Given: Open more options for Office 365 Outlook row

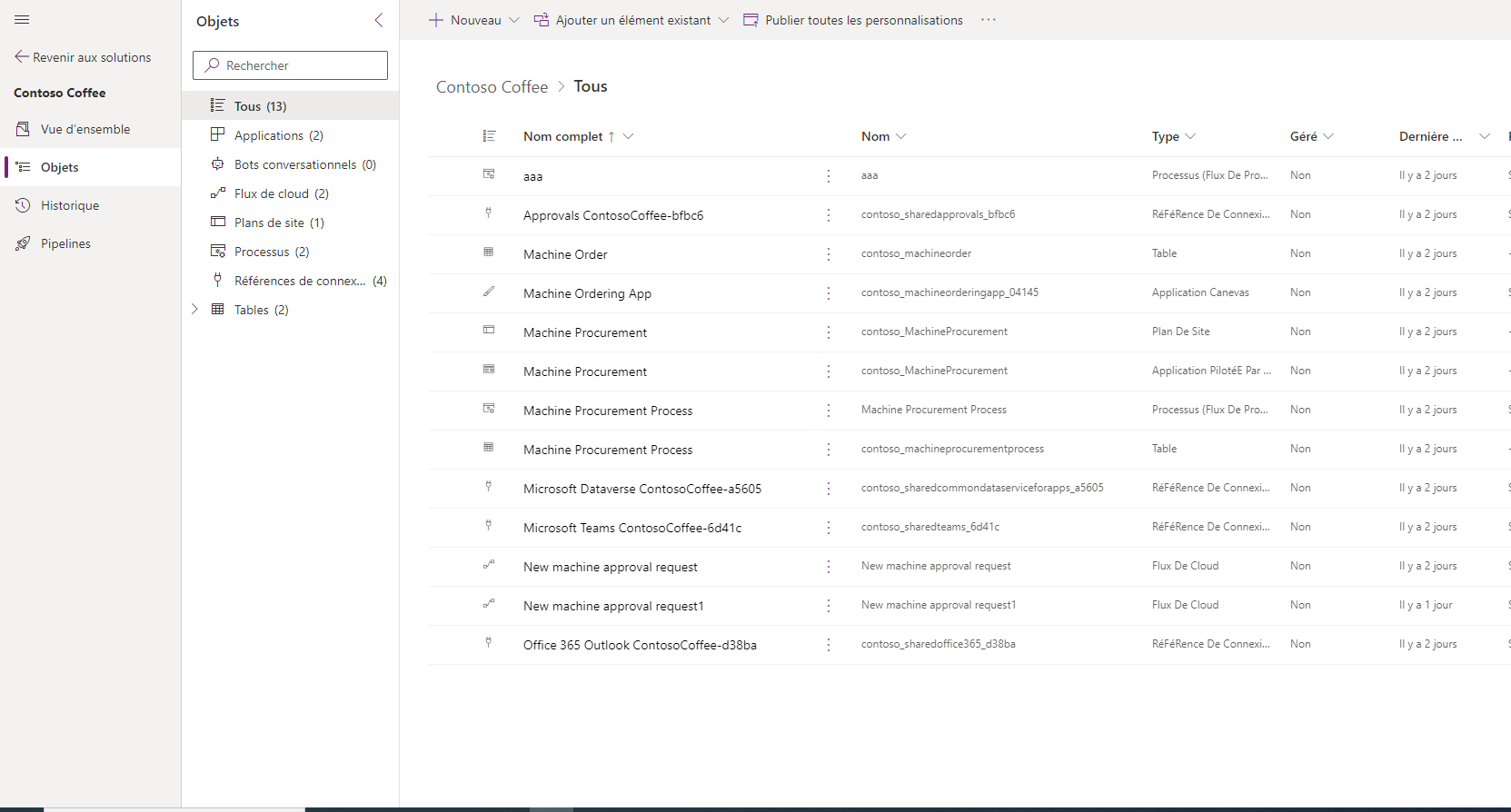Looking at the screenshot, I should tap(829, 645).
